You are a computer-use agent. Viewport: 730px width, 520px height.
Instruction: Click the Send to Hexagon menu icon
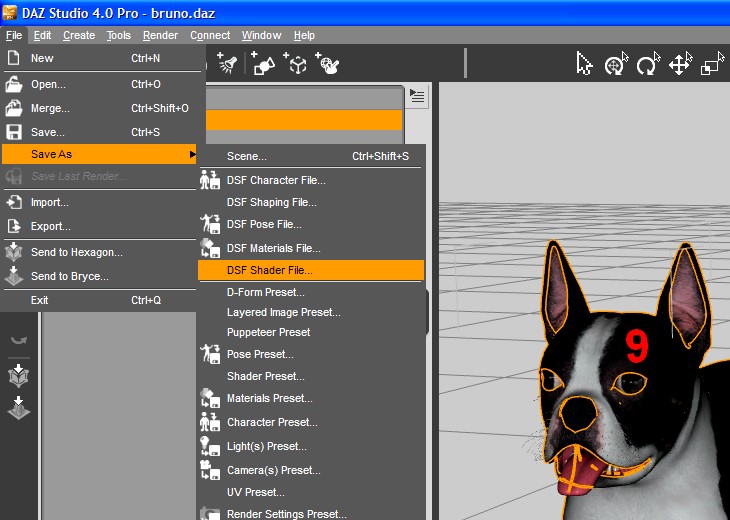[14, 252]
